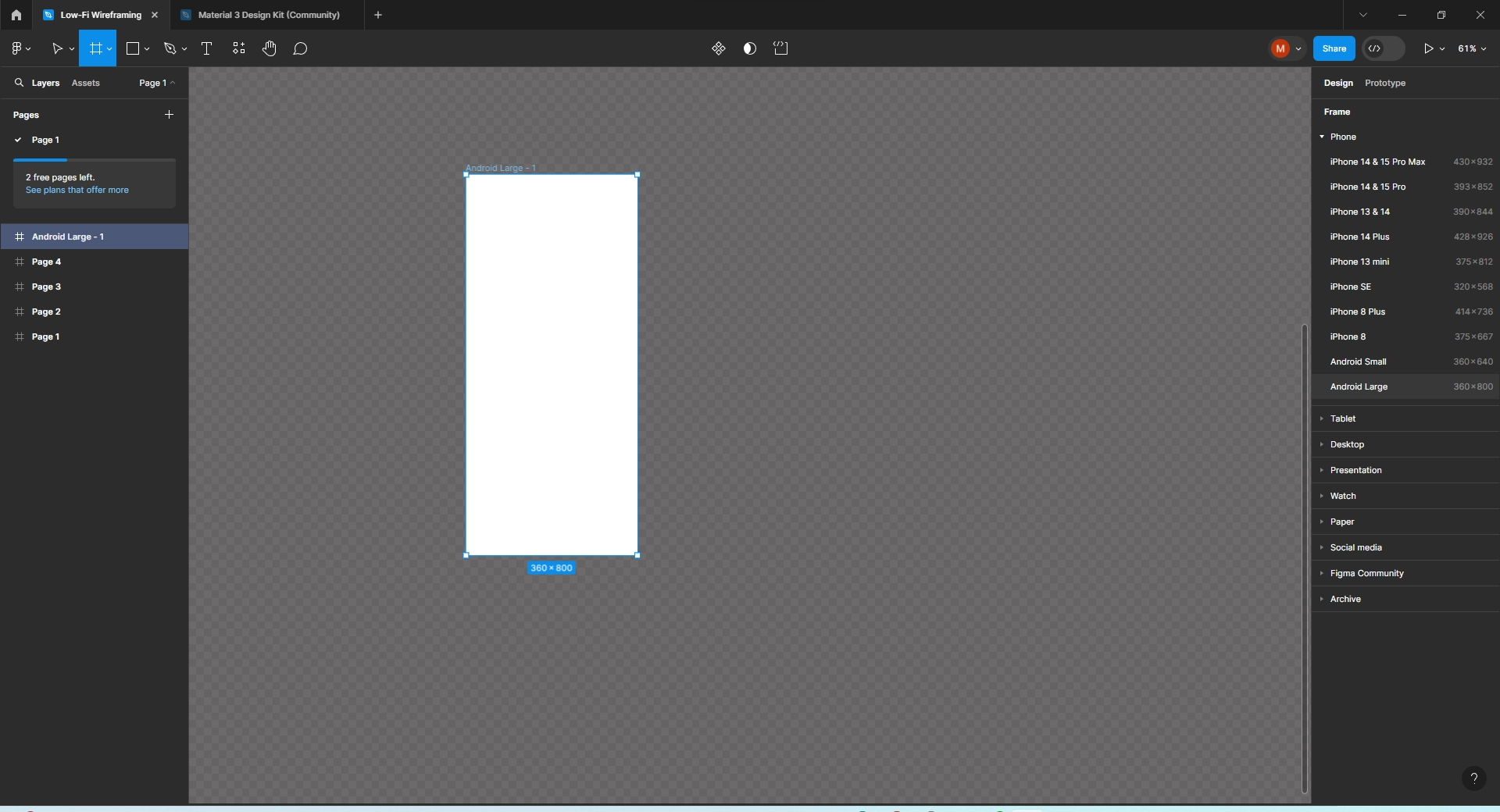Click the Present play icon
The width and height of the screenshot is (1500, 812).
1428,48
